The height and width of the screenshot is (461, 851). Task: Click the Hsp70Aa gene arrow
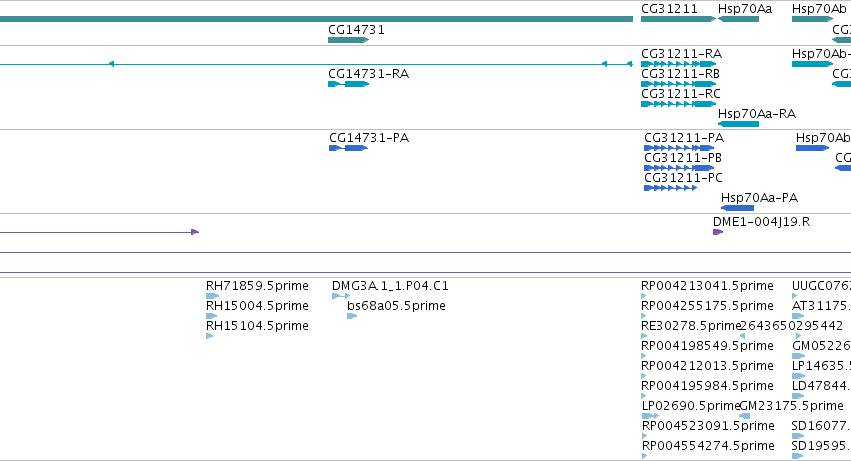[x=738, y=19]
